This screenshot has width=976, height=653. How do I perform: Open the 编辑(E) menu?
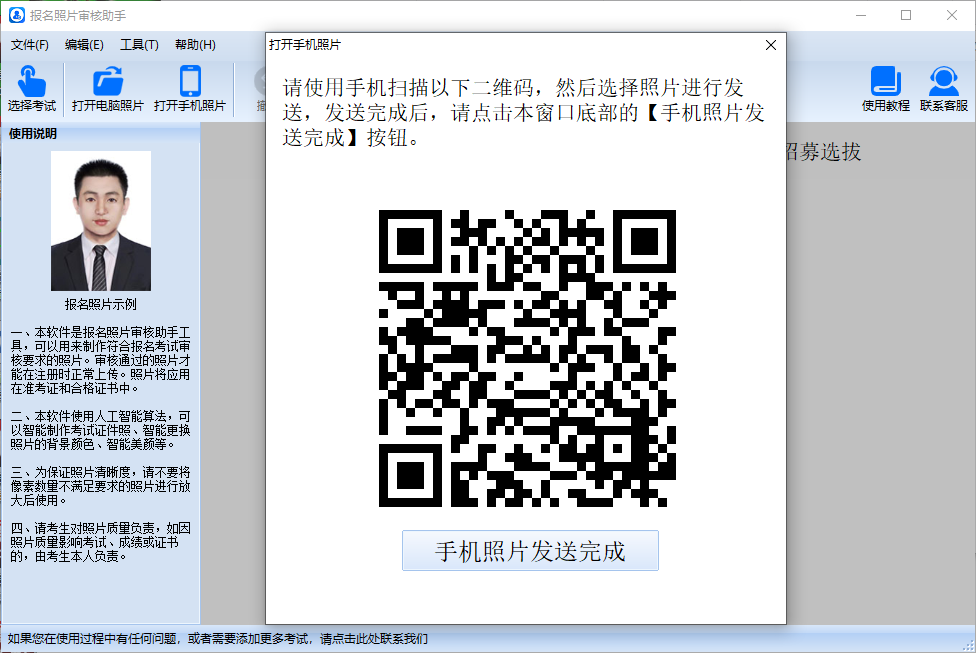click(84, 45)
